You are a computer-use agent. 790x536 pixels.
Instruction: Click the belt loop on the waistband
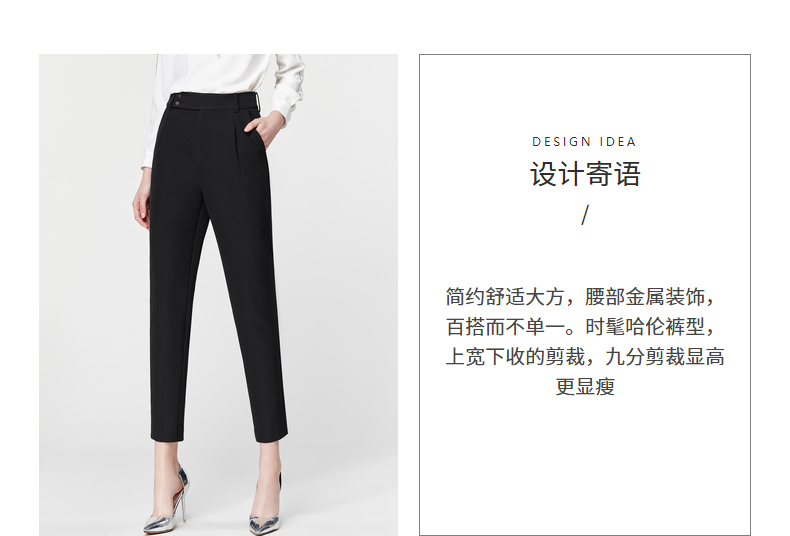point(241,103)
